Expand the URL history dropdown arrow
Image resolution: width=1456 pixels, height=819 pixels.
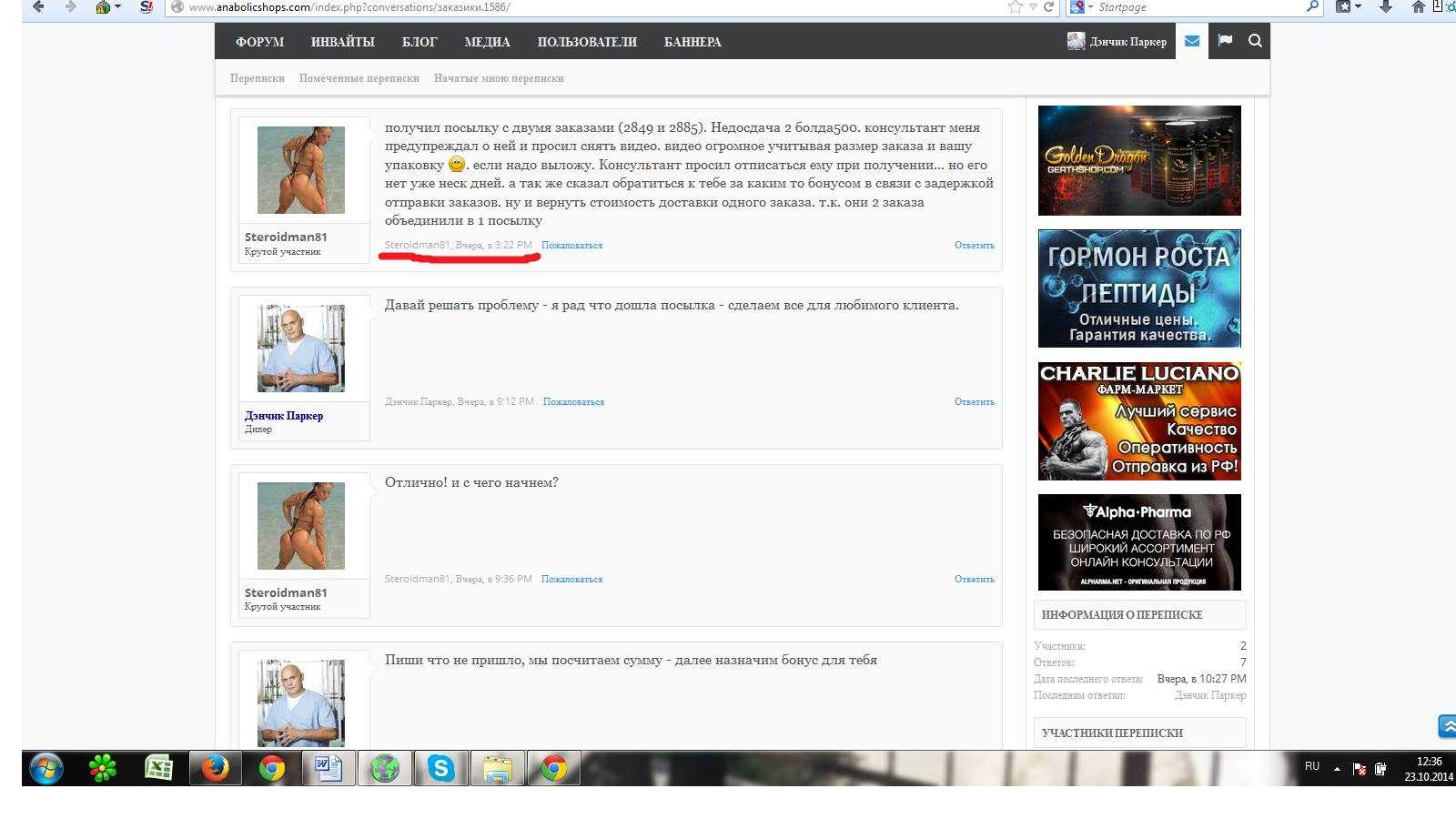(1033, 7)
